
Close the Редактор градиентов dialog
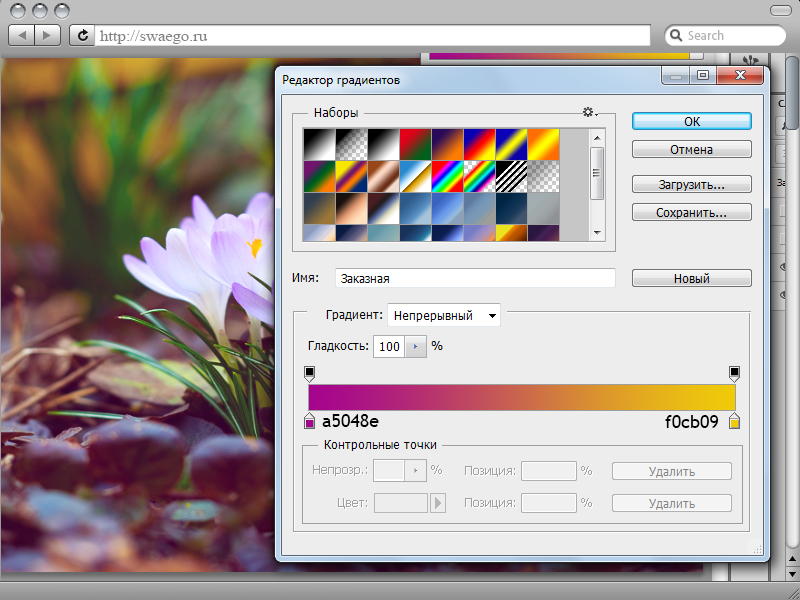pos(740,76)
